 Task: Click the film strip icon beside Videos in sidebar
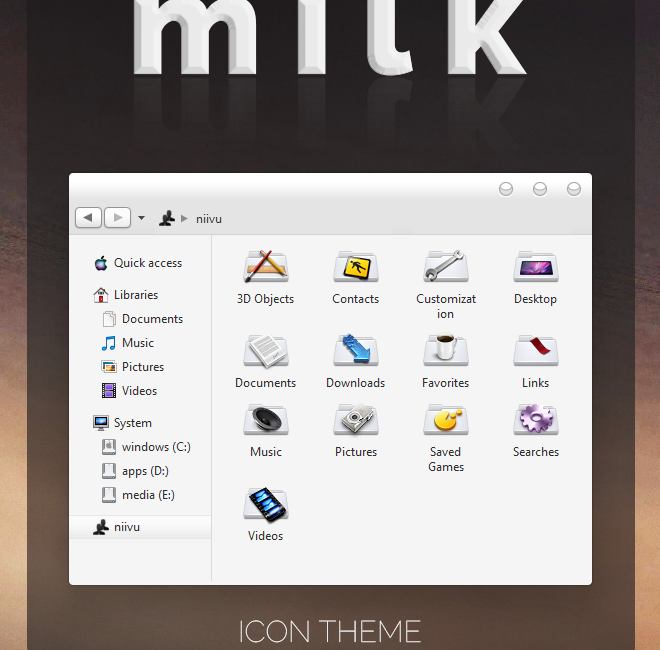pos(109,391)
